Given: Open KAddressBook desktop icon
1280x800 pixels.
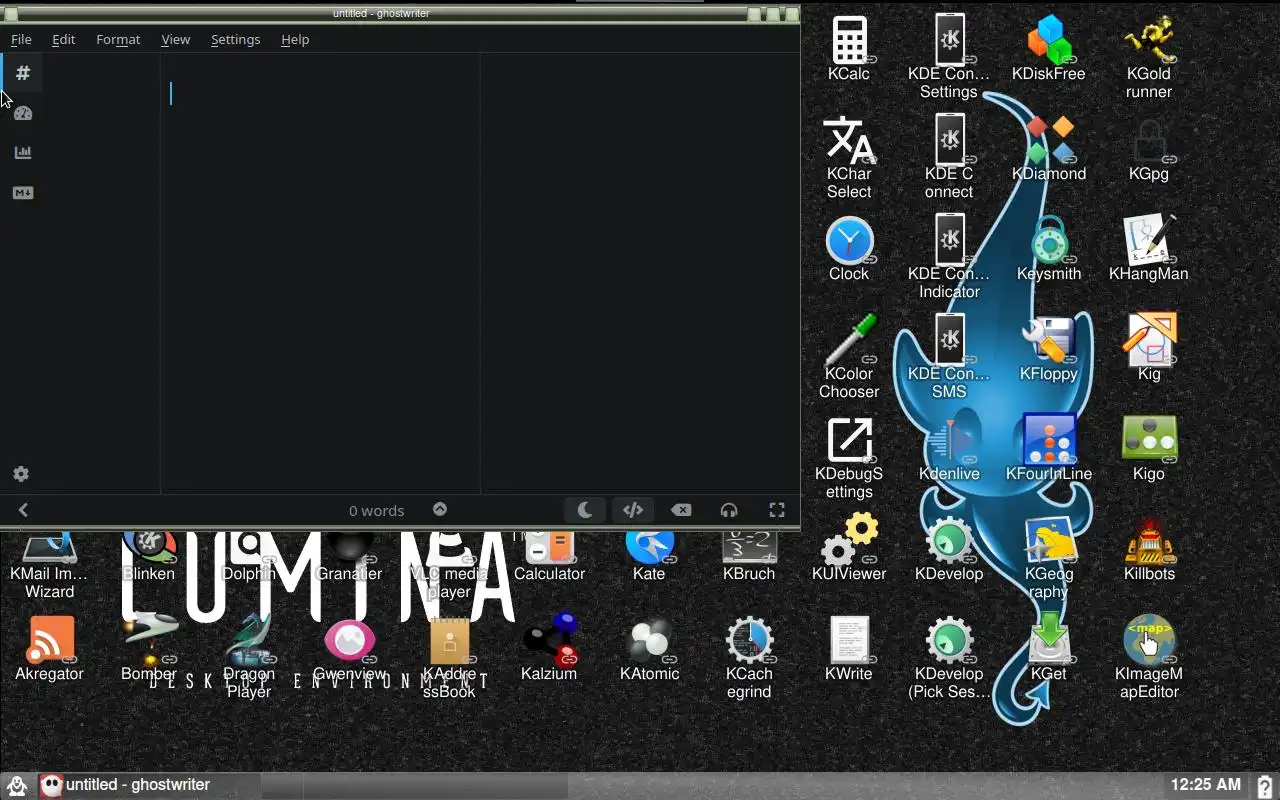Looking at the screenshot, I should click(x=449, y=657).
